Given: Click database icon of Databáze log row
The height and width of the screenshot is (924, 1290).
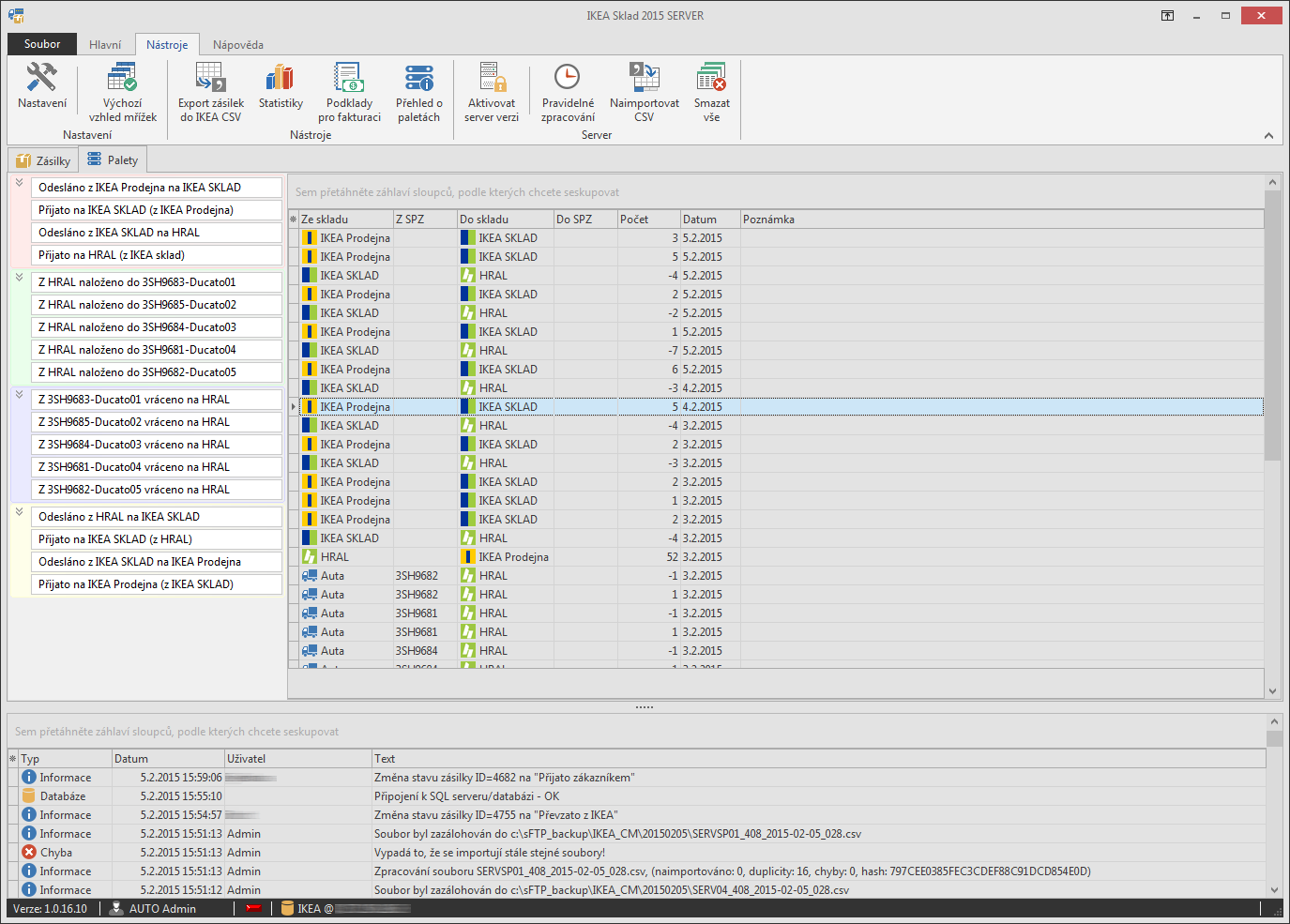Looking at the screenshot, I should 29,795.
